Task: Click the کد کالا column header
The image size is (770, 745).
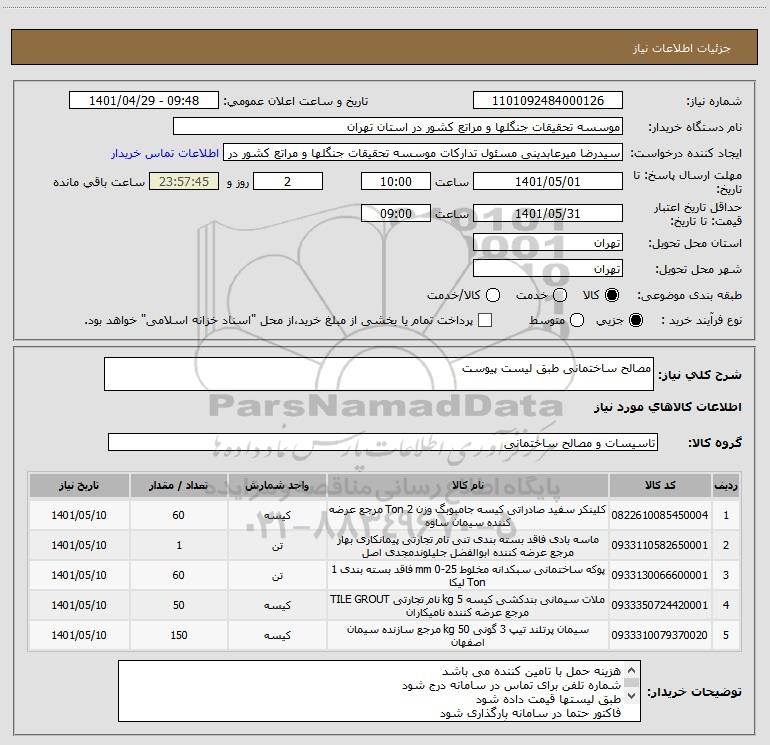Action: pyautogui.click(x=660, y=486)
